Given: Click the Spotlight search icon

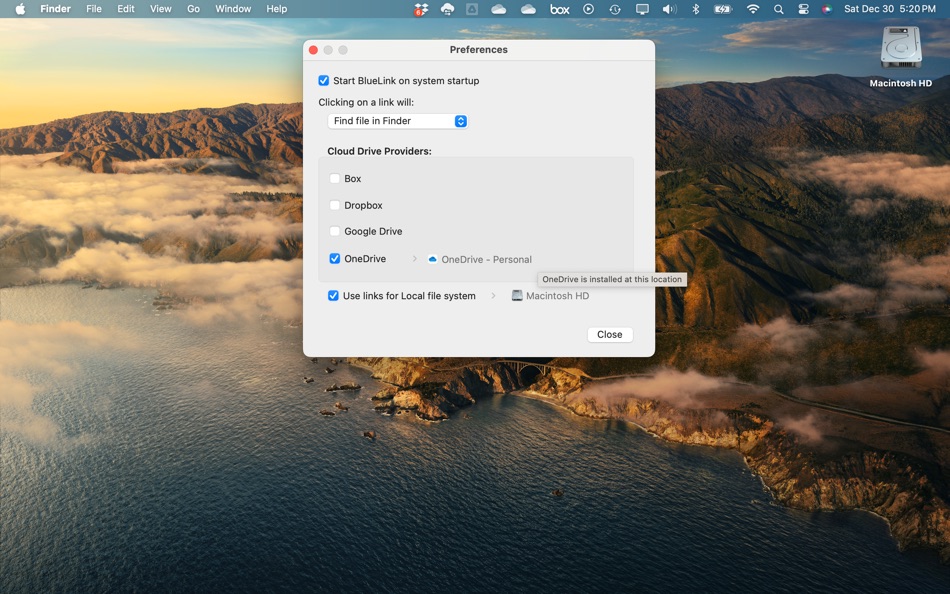Looking at the screenshot, I should coord(778,9).
